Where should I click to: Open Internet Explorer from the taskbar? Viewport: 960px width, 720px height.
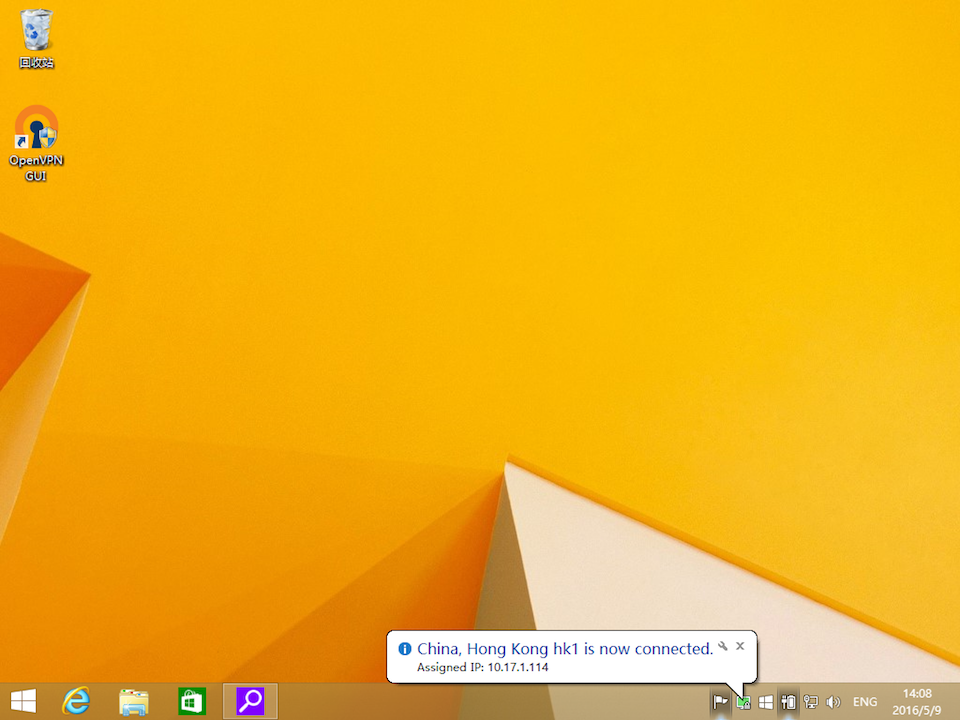tap(76, 702)
